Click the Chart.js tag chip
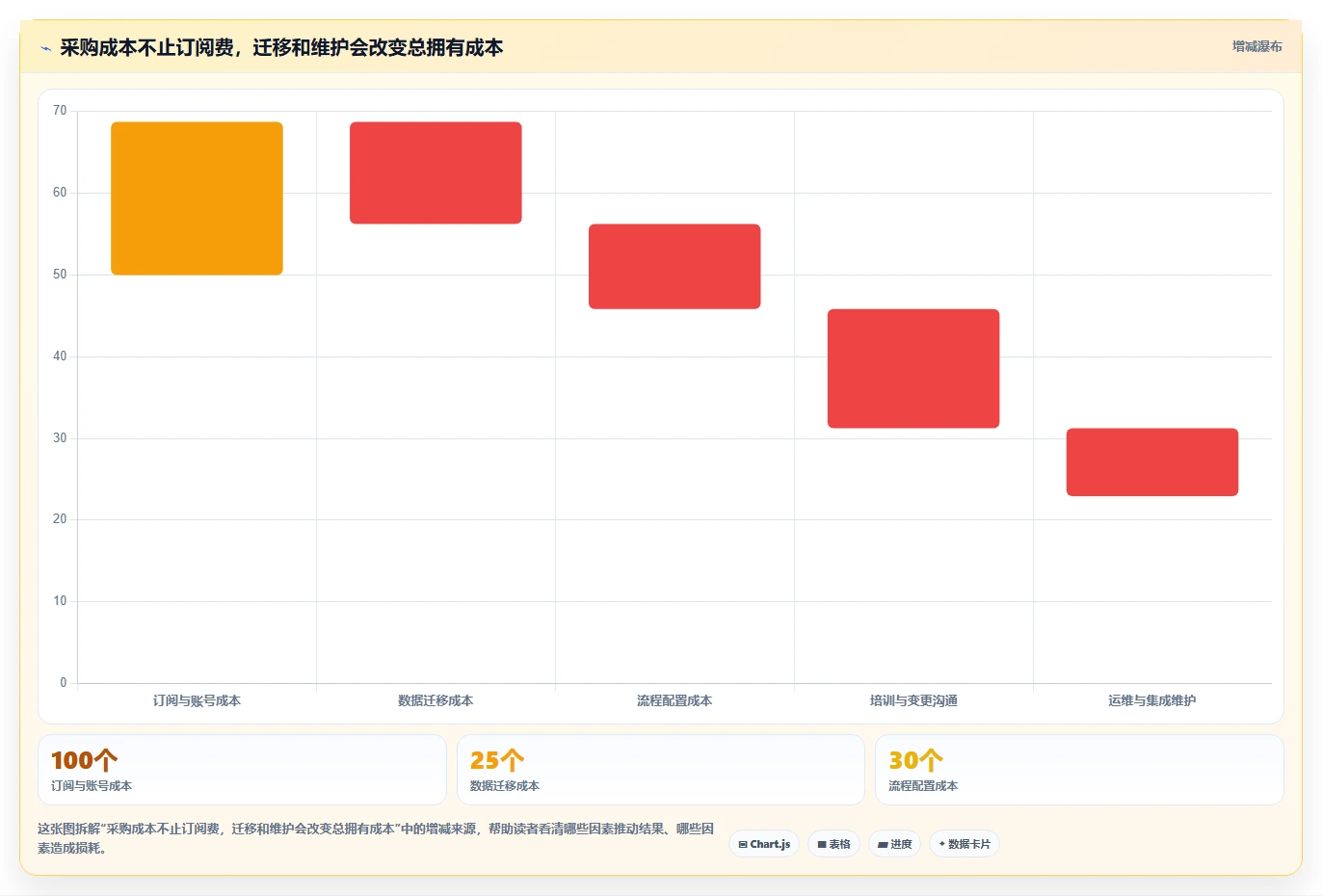The height and width of the screenshot is (896, 1322). [x=764, y=844]
